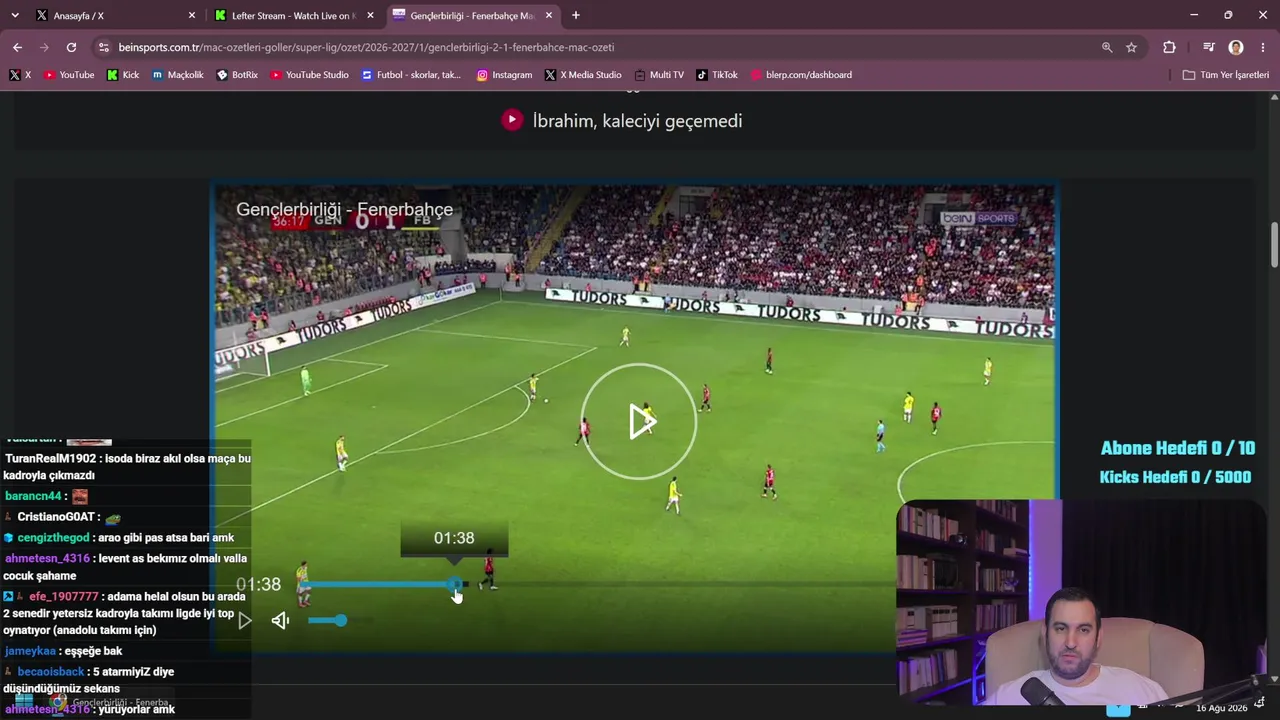This screenshot has height=720, width=1280.
Task: Close the Gençlerbirliği - Fenerbahçe tab
Action: click(x=549, y=16)
